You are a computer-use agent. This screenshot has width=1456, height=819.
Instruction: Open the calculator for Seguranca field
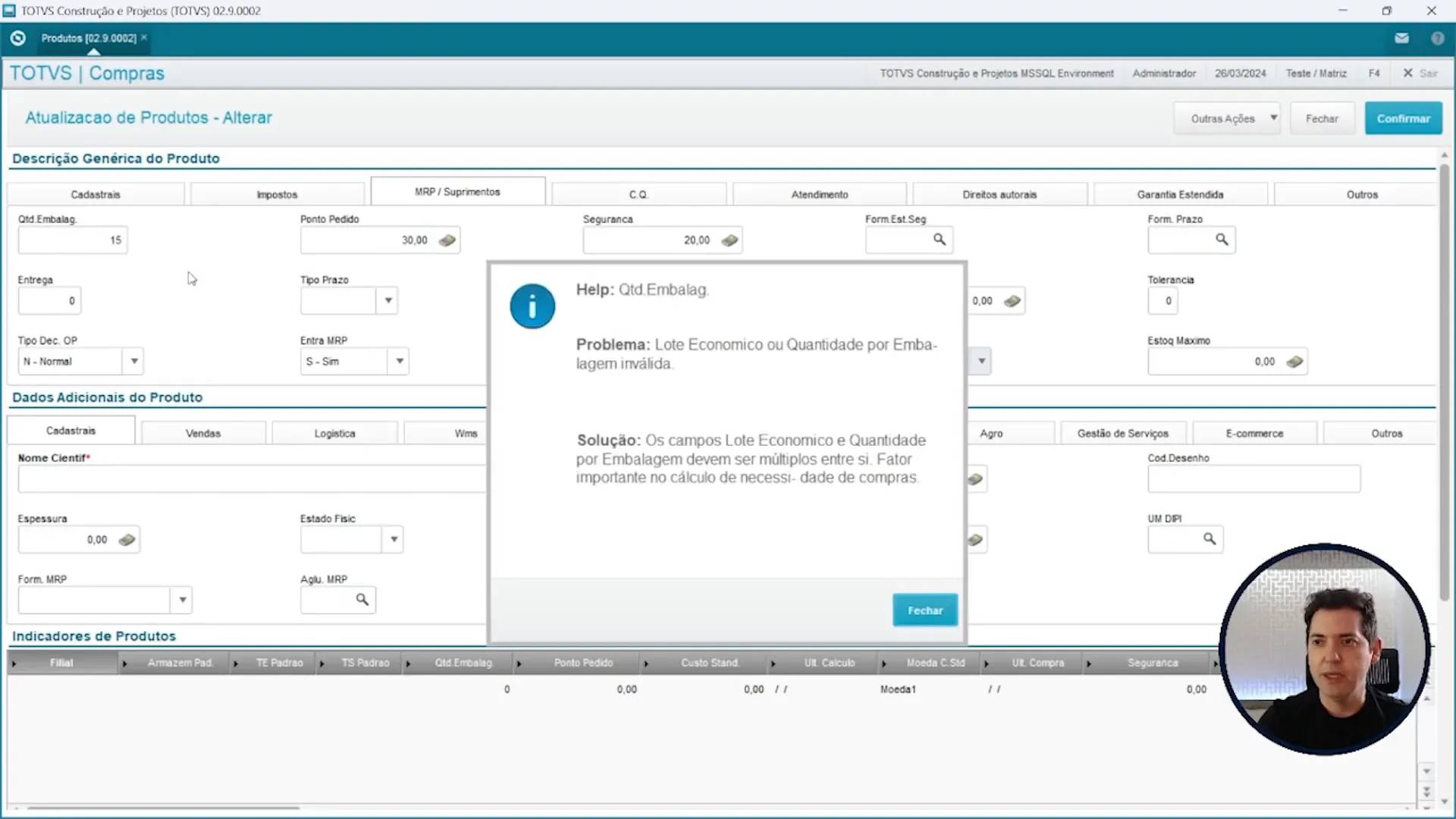tap(730, 240)
